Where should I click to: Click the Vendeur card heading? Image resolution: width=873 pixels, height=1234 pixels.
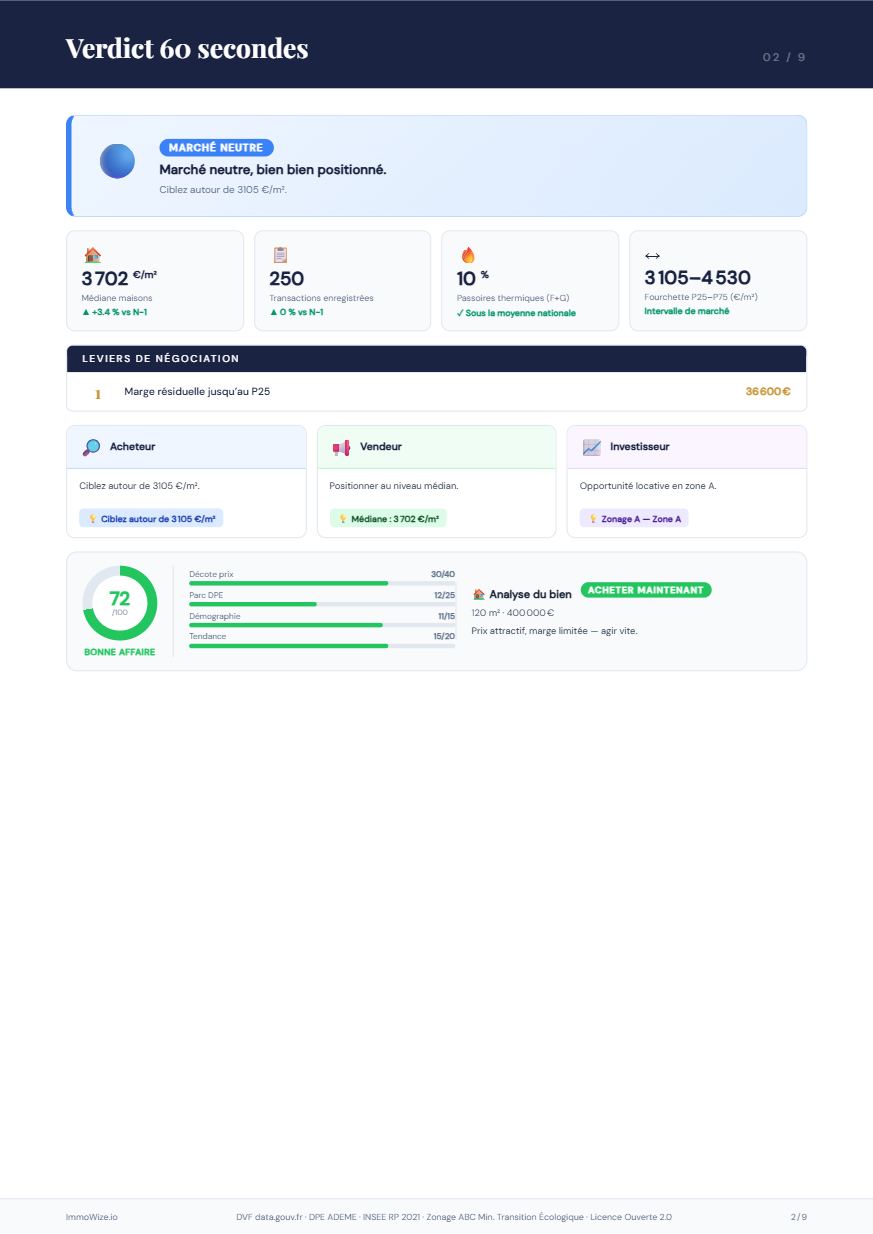(381, 447)
